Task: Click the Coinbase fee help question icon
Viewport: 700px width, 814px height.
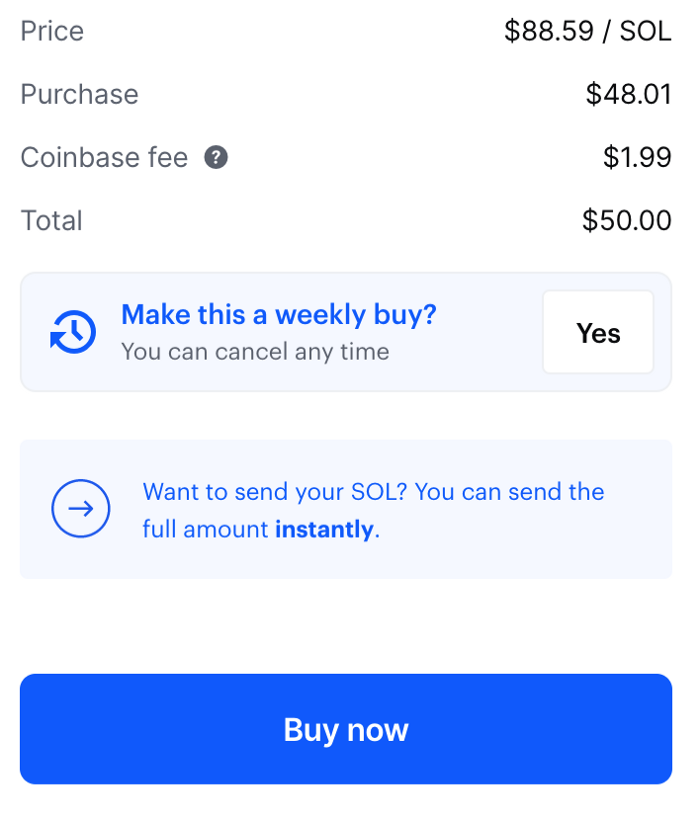Action: [x=216, y=157]
